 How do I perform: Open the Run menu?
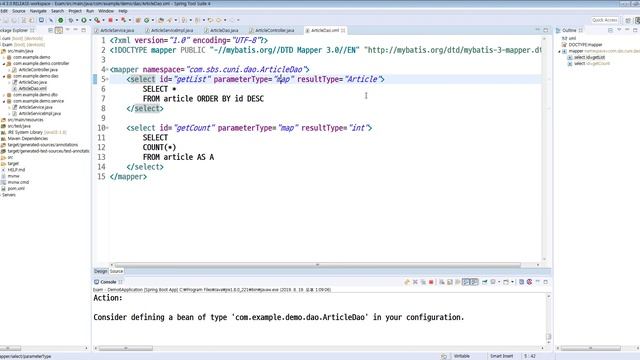[x=90, y=11]
